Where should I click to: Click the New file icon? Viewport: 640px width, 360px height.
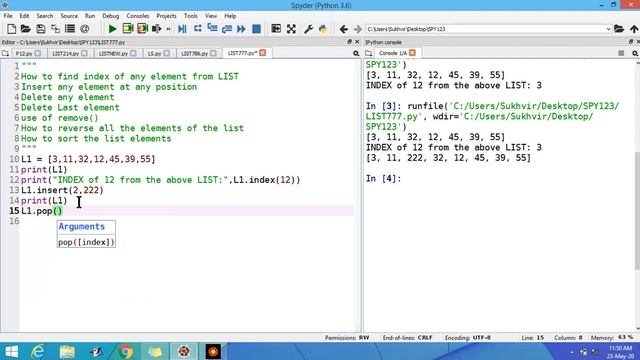click(x=11, y=29)
